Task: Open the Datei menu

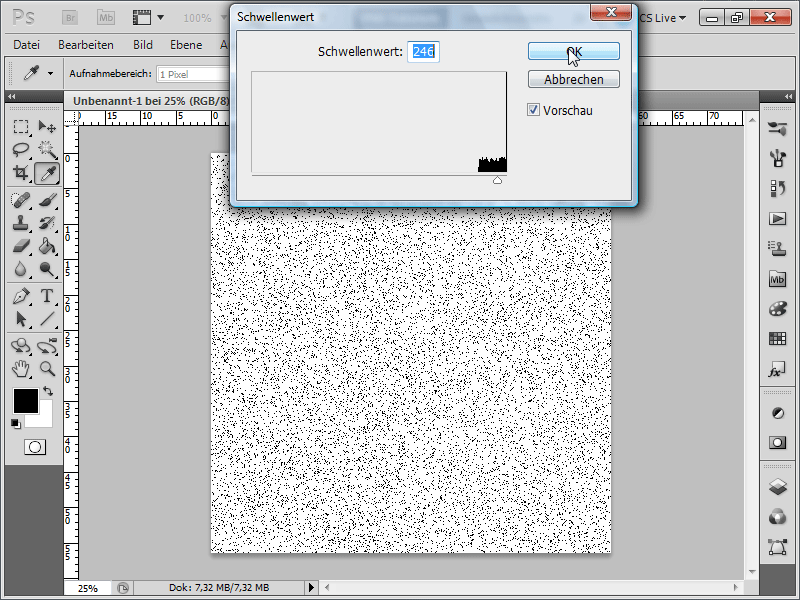Action: pos(27,45)
